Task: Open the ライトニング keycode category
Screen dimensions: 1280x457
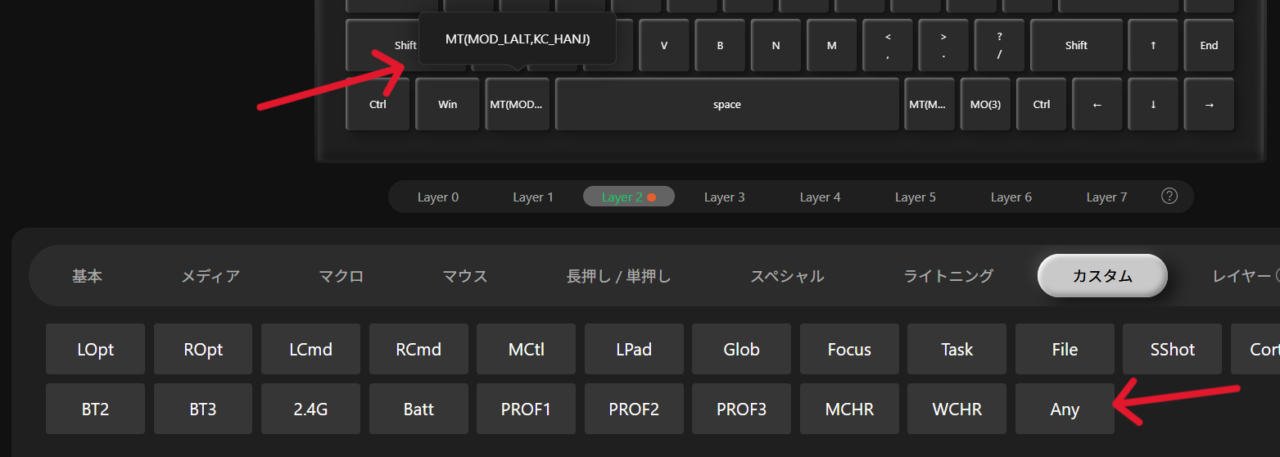Action: click(948, 276)
